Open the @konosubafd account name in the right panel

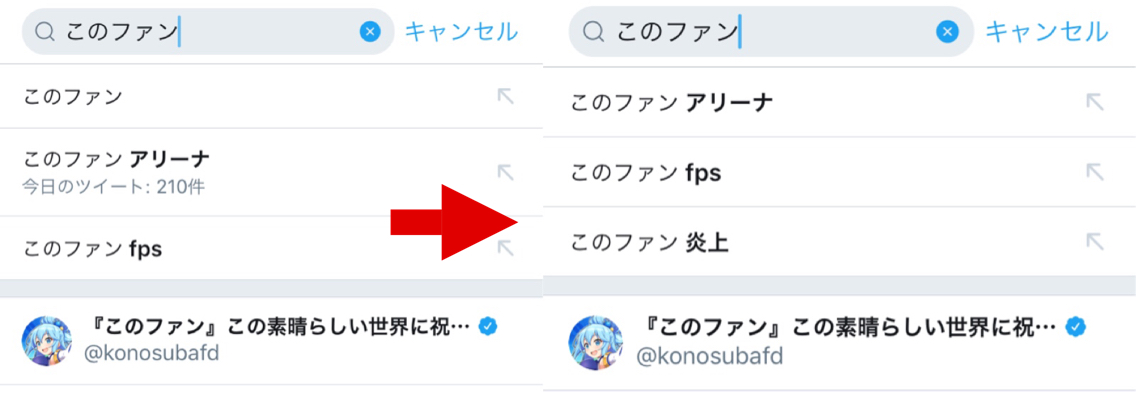point(710,356)
